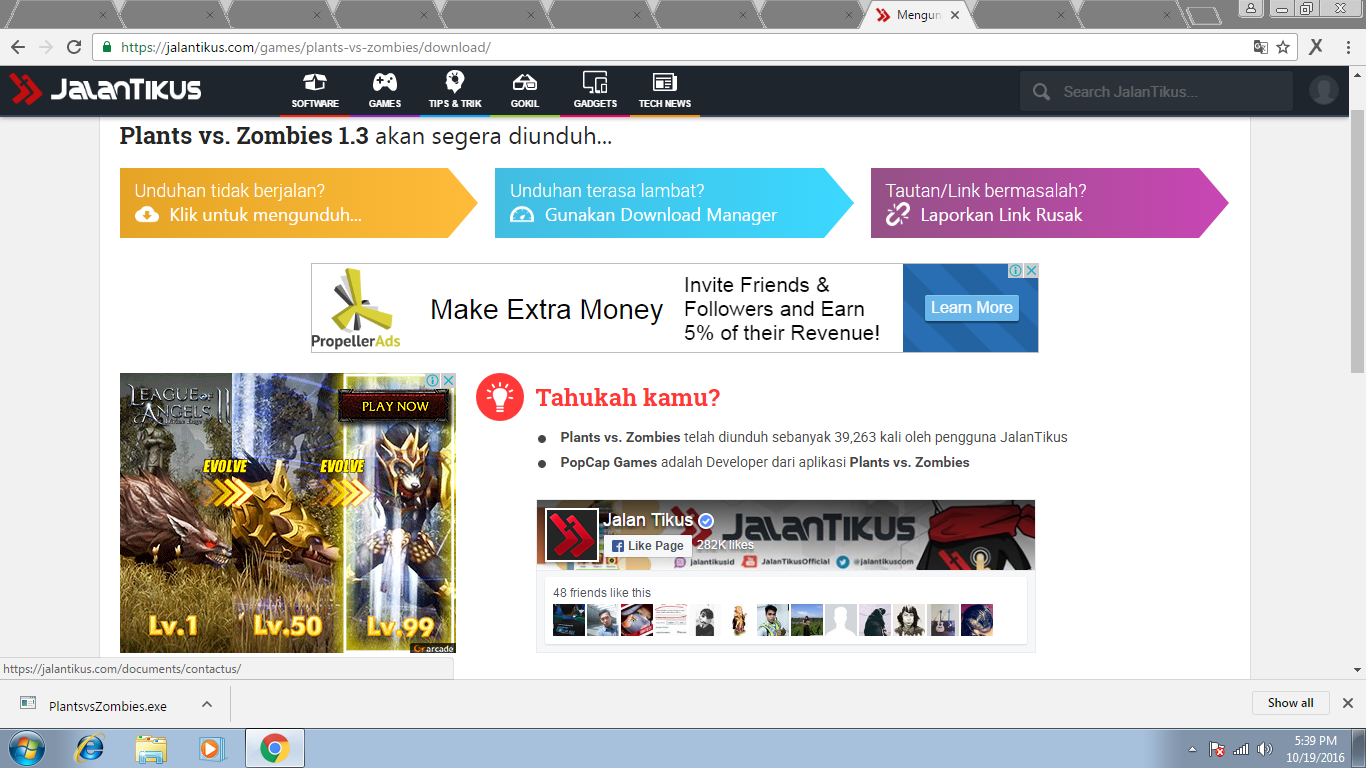Viewport: 1366px width, 768px height.
Task: Click the first friend avatar thumbnail
Action: [569, 620]
